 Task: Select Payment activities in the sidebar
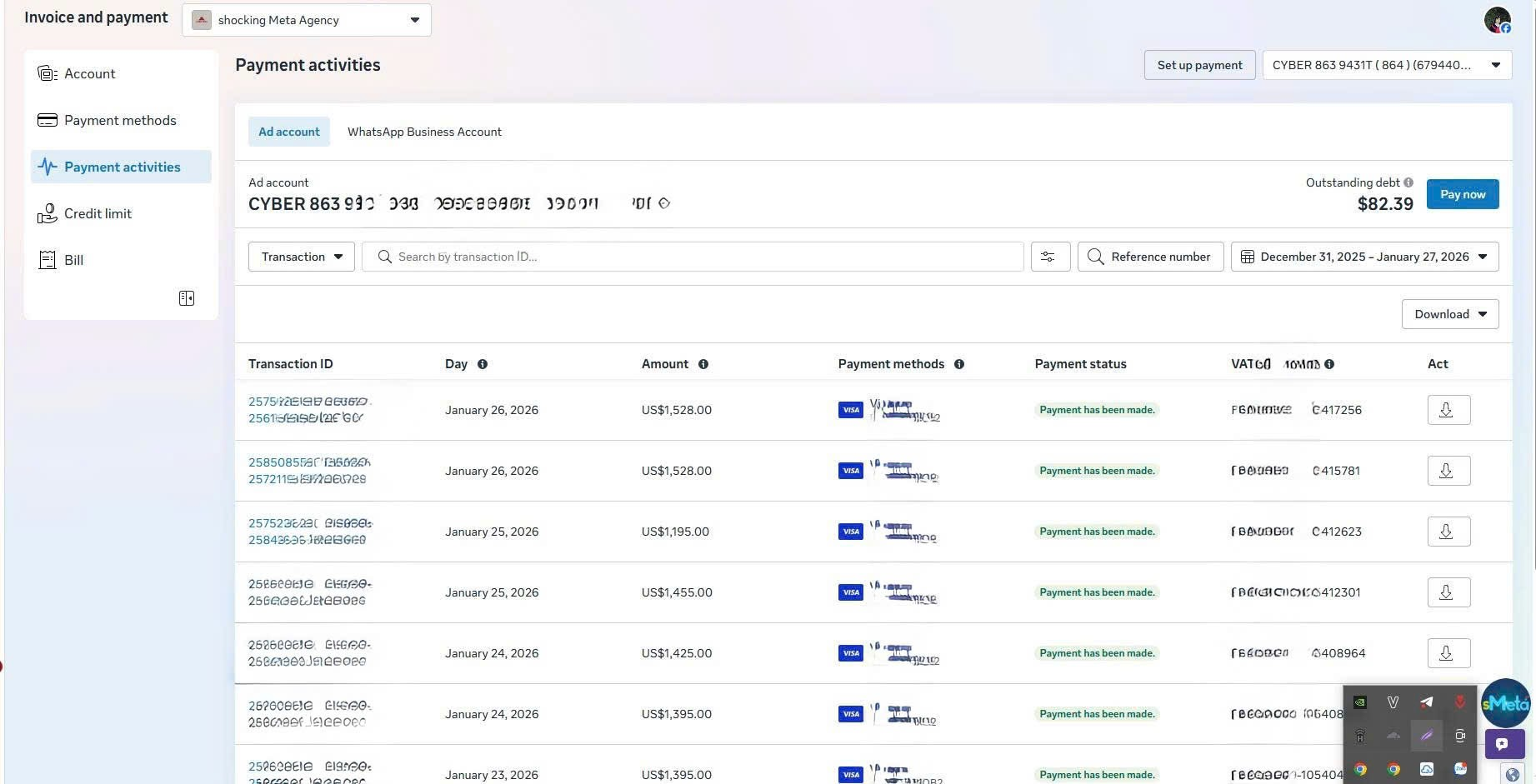(121, 167)
